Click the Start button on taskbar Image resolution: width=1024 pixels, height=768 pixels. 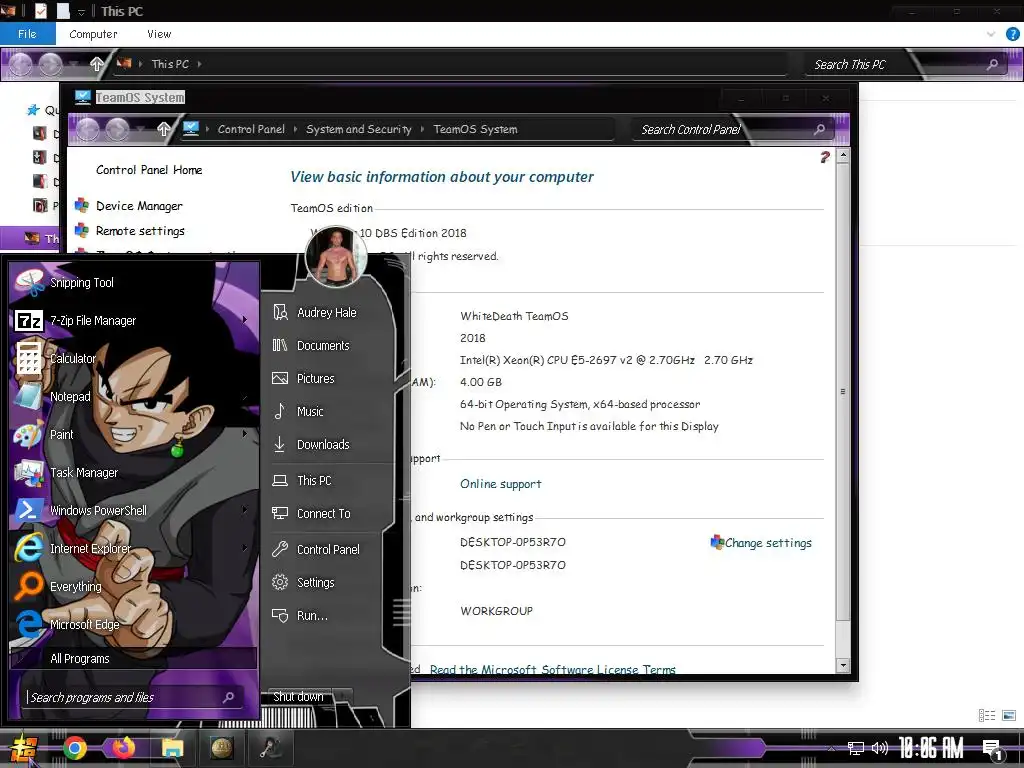22,748
